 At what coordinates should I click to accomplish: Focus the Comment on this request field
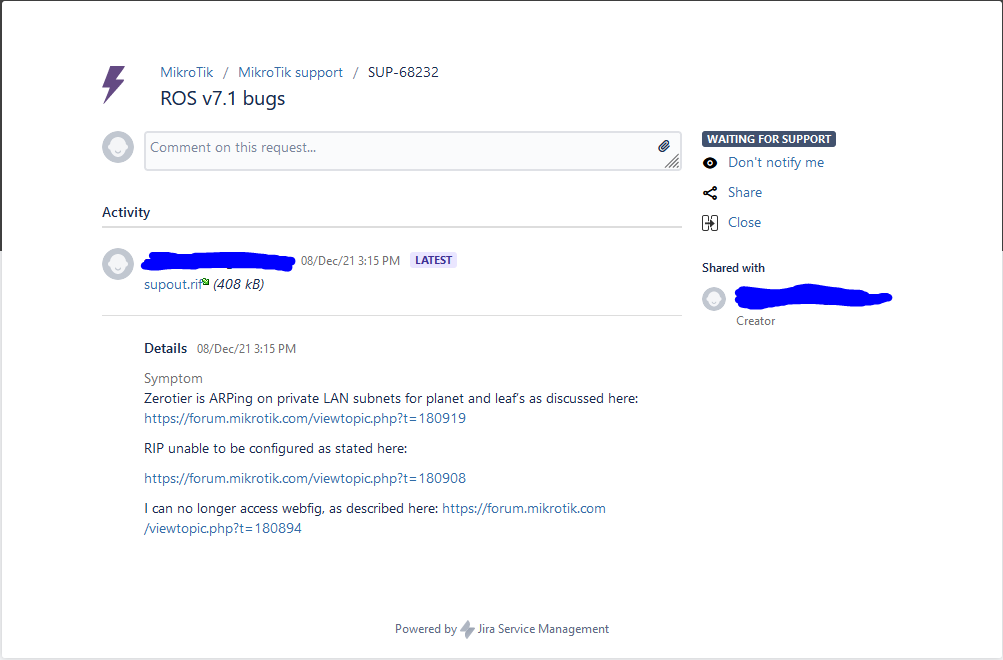(413, 151)
